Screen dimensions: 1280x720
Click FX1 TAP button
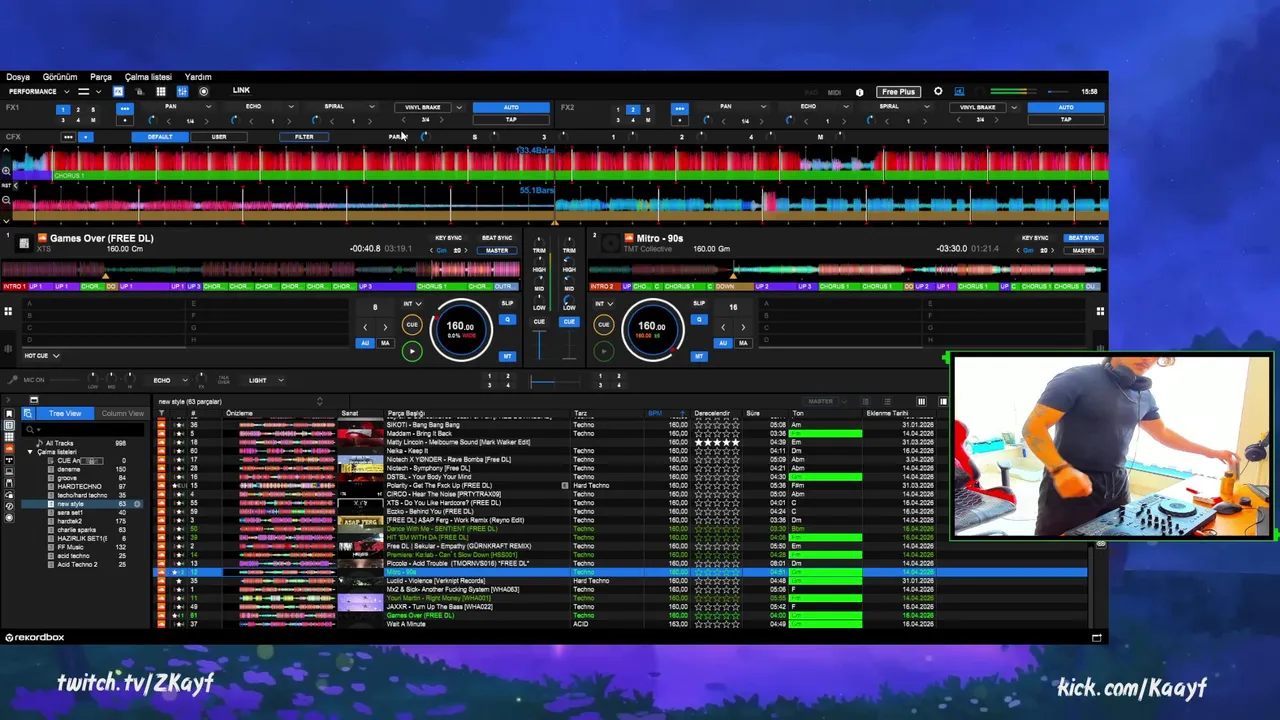coord(511,120)
